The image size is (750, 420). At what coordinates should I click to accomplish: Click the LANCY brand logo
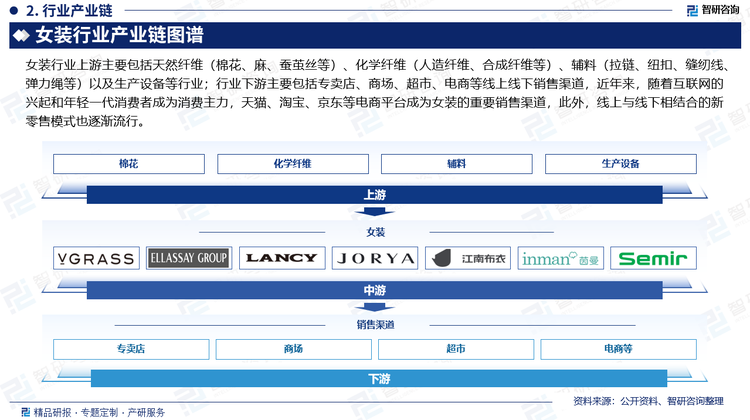pos(282,258)
